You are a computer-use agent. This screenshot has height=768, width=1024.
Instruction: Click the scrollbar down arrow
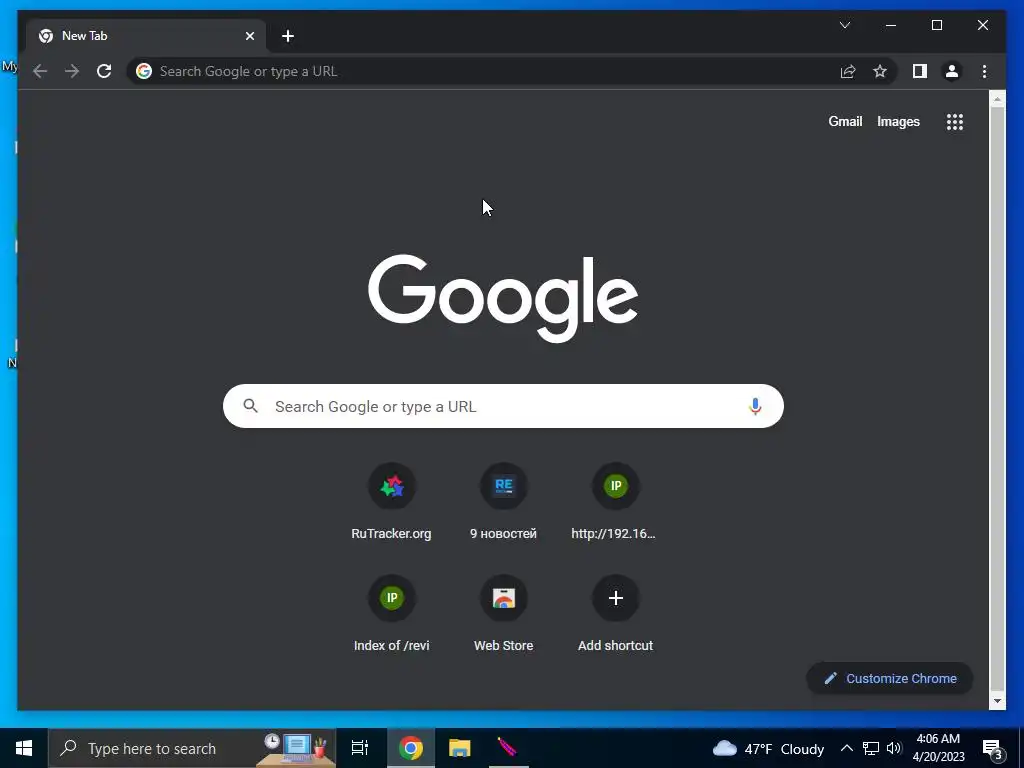997,701
